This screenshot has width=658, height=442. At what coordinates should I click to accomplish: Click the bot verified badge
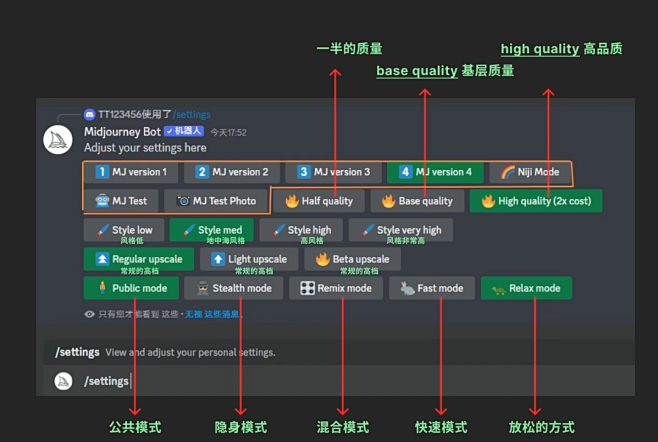(184, 131)
